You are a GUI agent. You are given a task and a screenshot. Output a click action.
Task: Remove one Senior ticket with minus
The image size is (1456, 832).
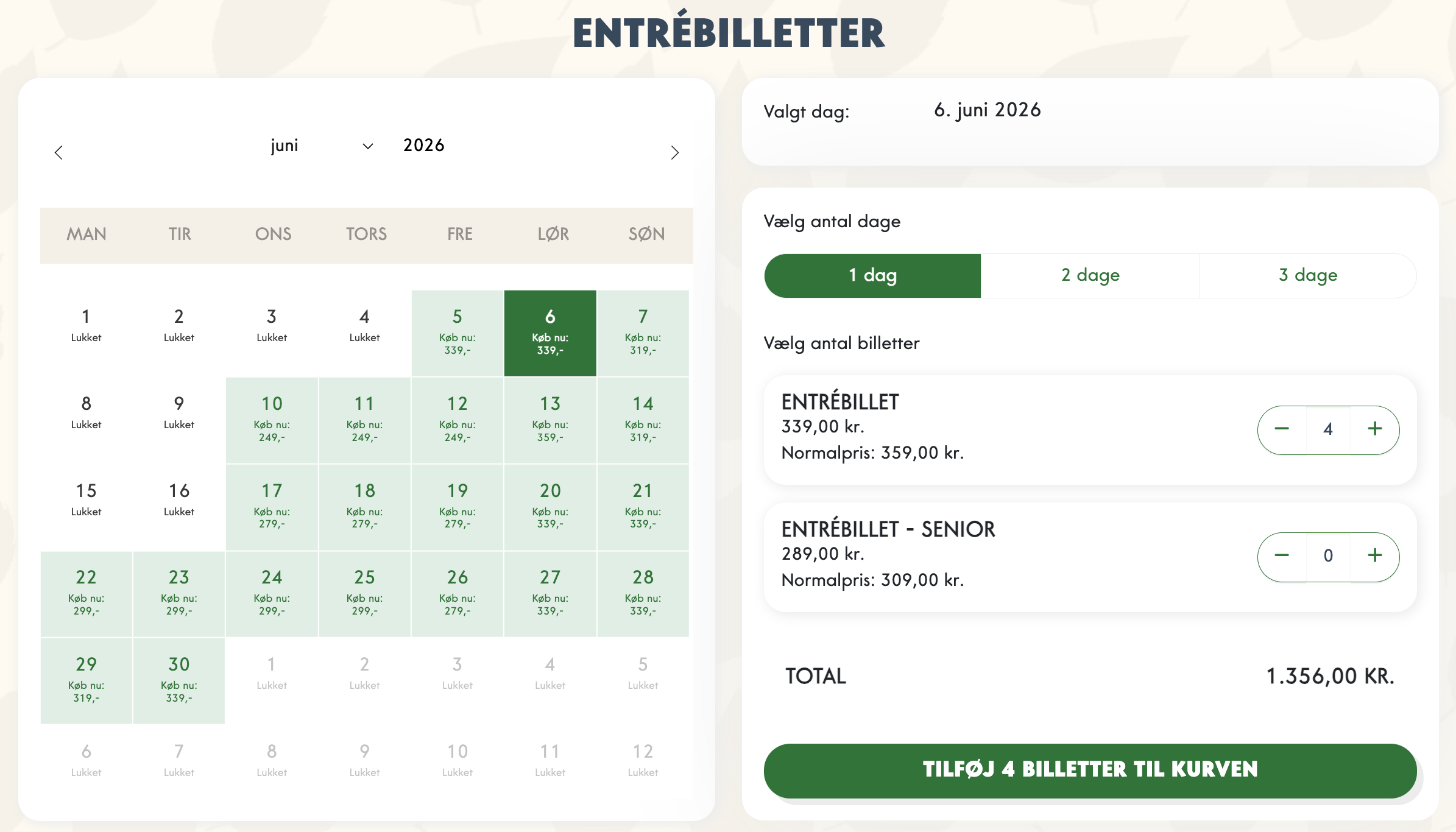click(1282, 556)
